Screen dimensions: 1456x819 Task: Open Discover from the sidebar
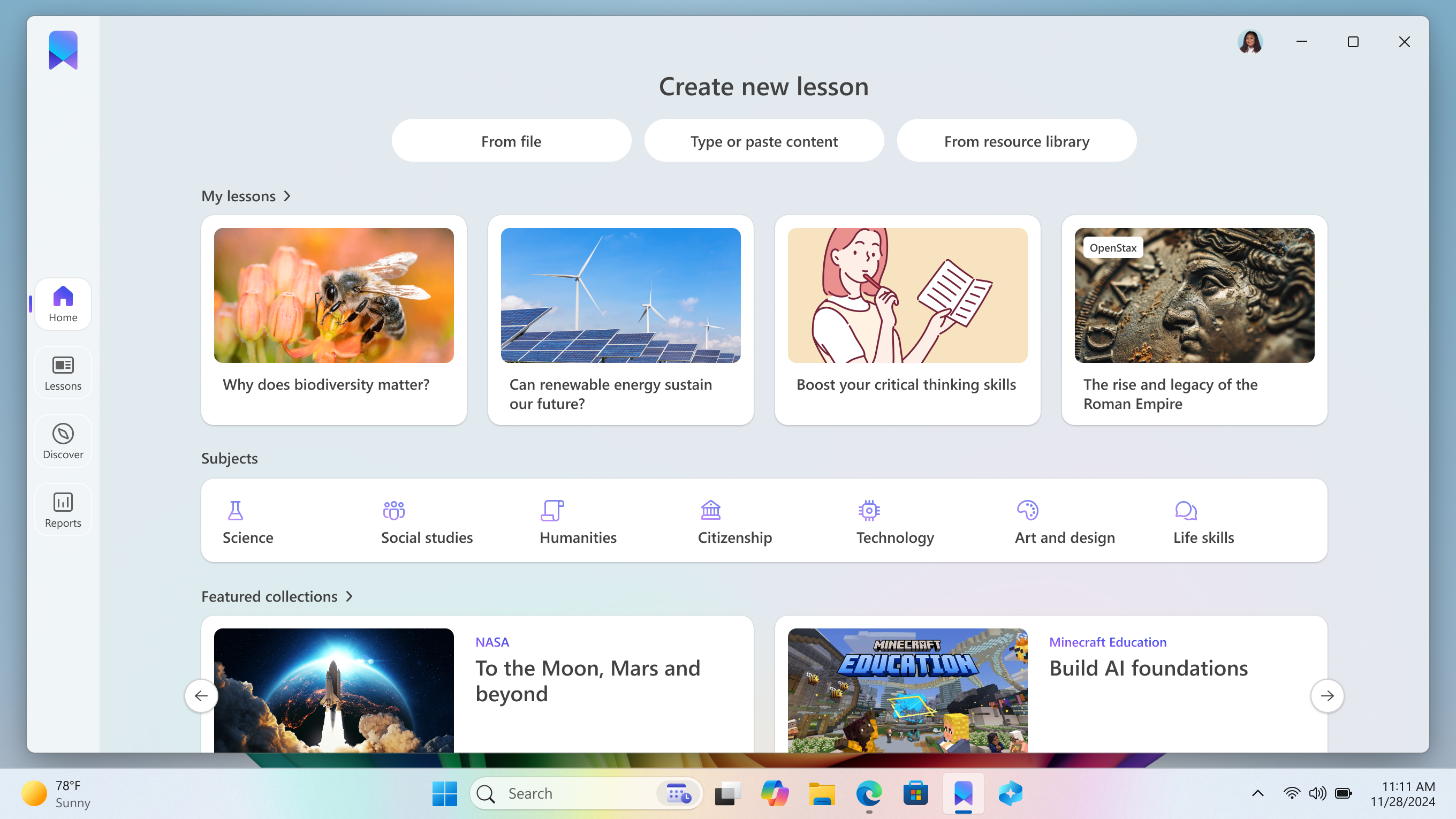click(x=62, y=442)
